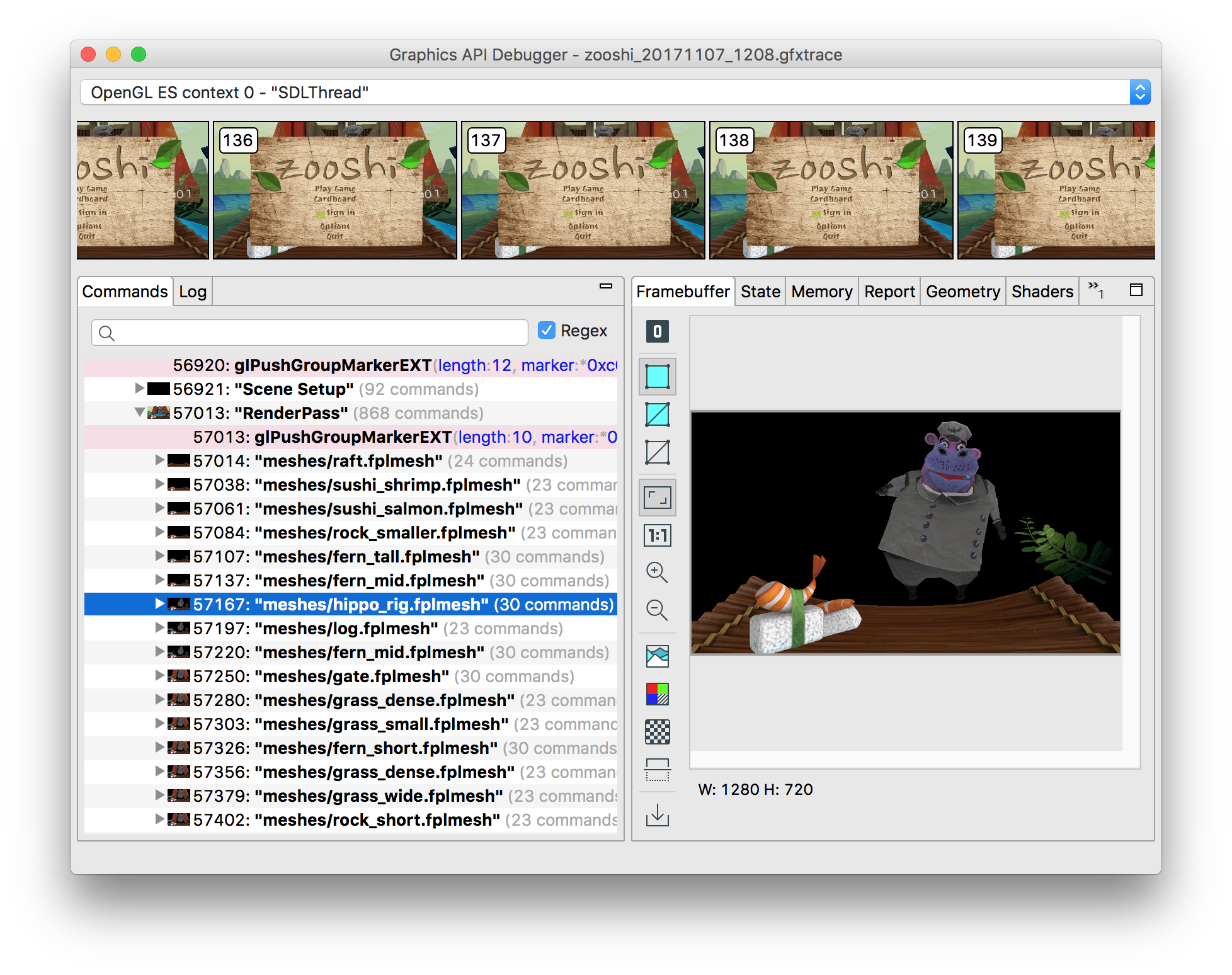Screen dimensions: 1232x975
Task: Activate zoom to fit icon
Action: (x=657, y=498)
